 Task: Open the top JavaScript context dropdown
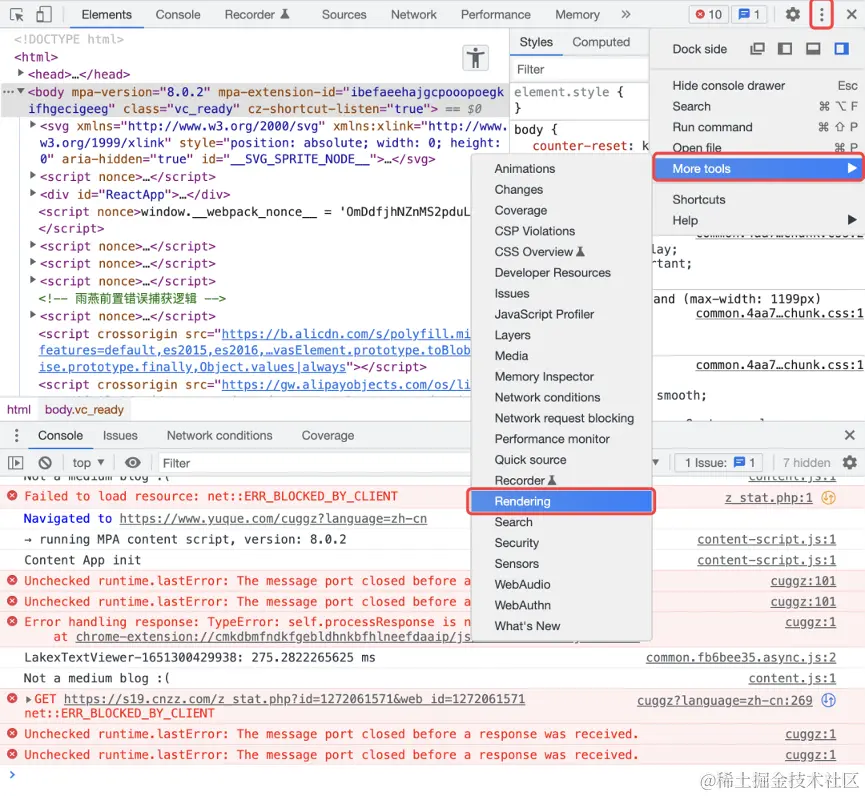click(x=88, y=463)
